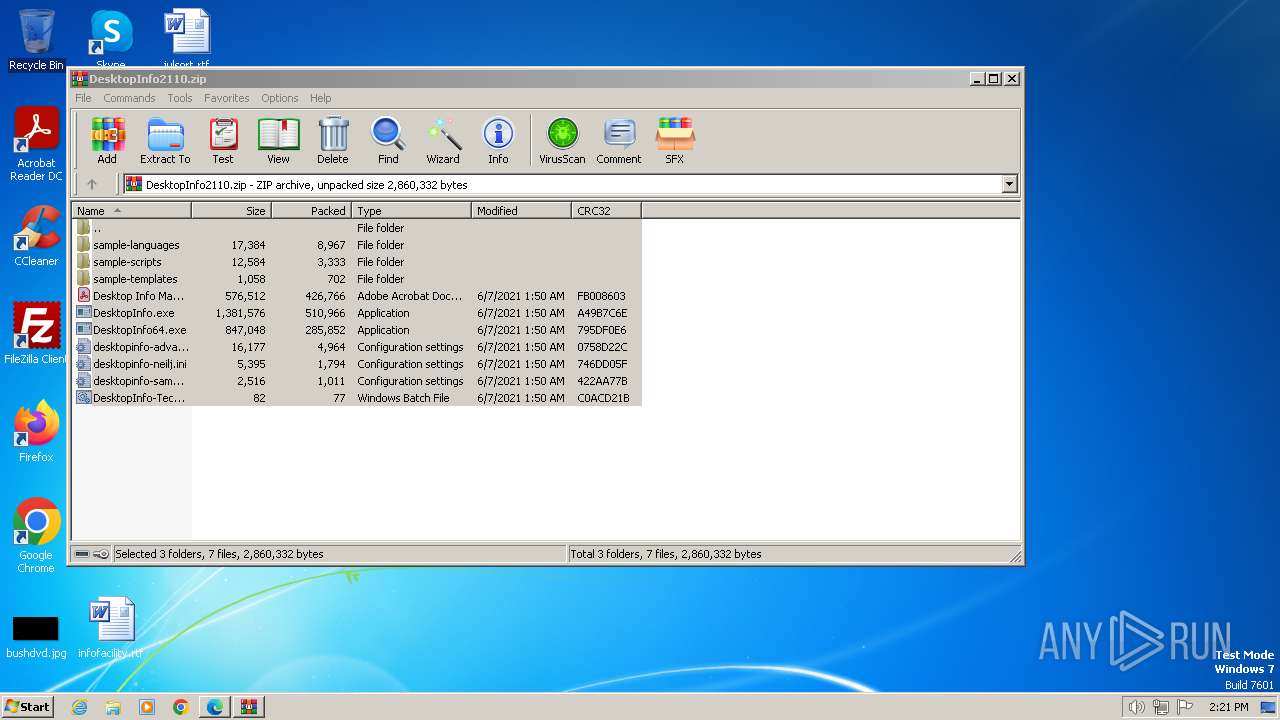
Task: Click the volume tray icon
Action: point(1136,707)
